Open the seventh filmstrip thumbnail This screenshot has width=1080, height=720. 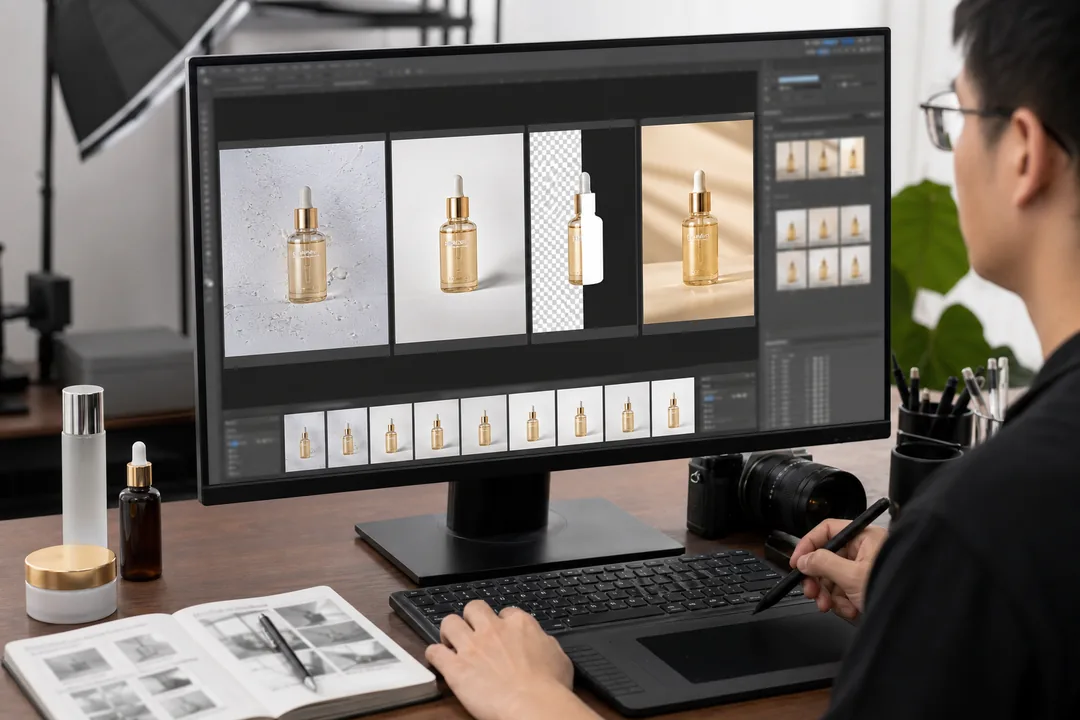point(580,417)
